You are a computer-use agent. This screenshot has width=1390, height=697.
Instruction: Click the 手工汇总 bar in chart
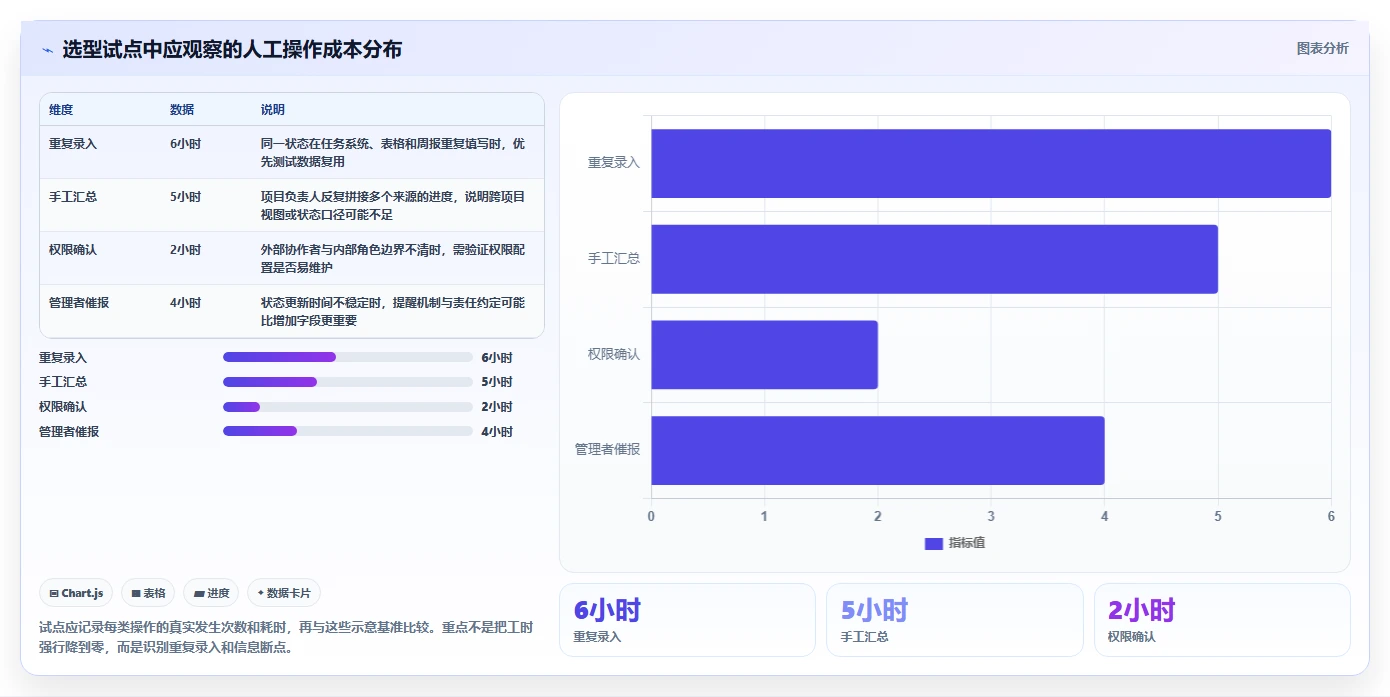tap(934, 259)
